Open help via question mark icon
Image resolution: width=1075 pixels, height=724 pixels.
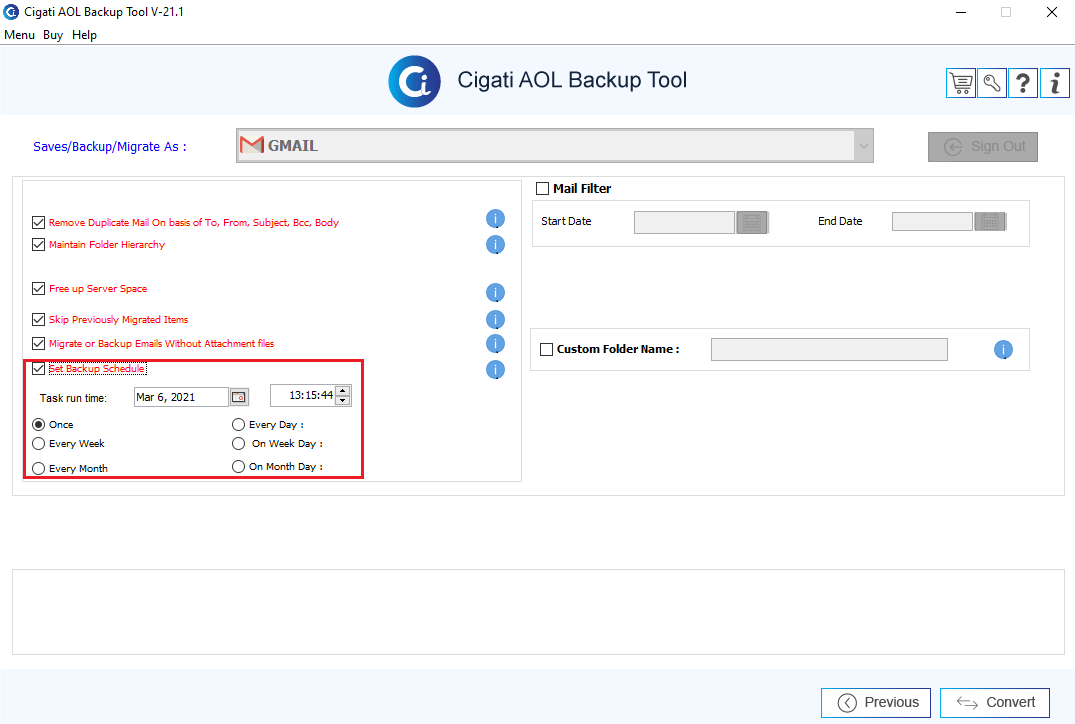(1023, 84)
